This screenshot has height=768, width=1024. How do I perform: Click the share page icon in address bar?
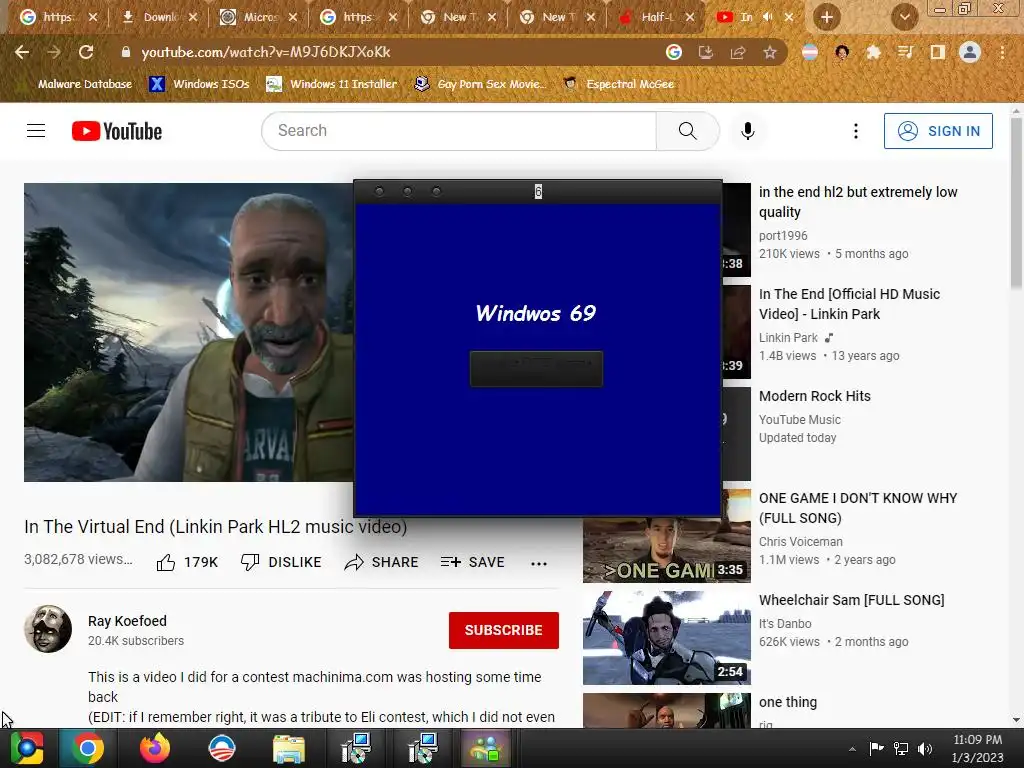(x=738, y=52)
